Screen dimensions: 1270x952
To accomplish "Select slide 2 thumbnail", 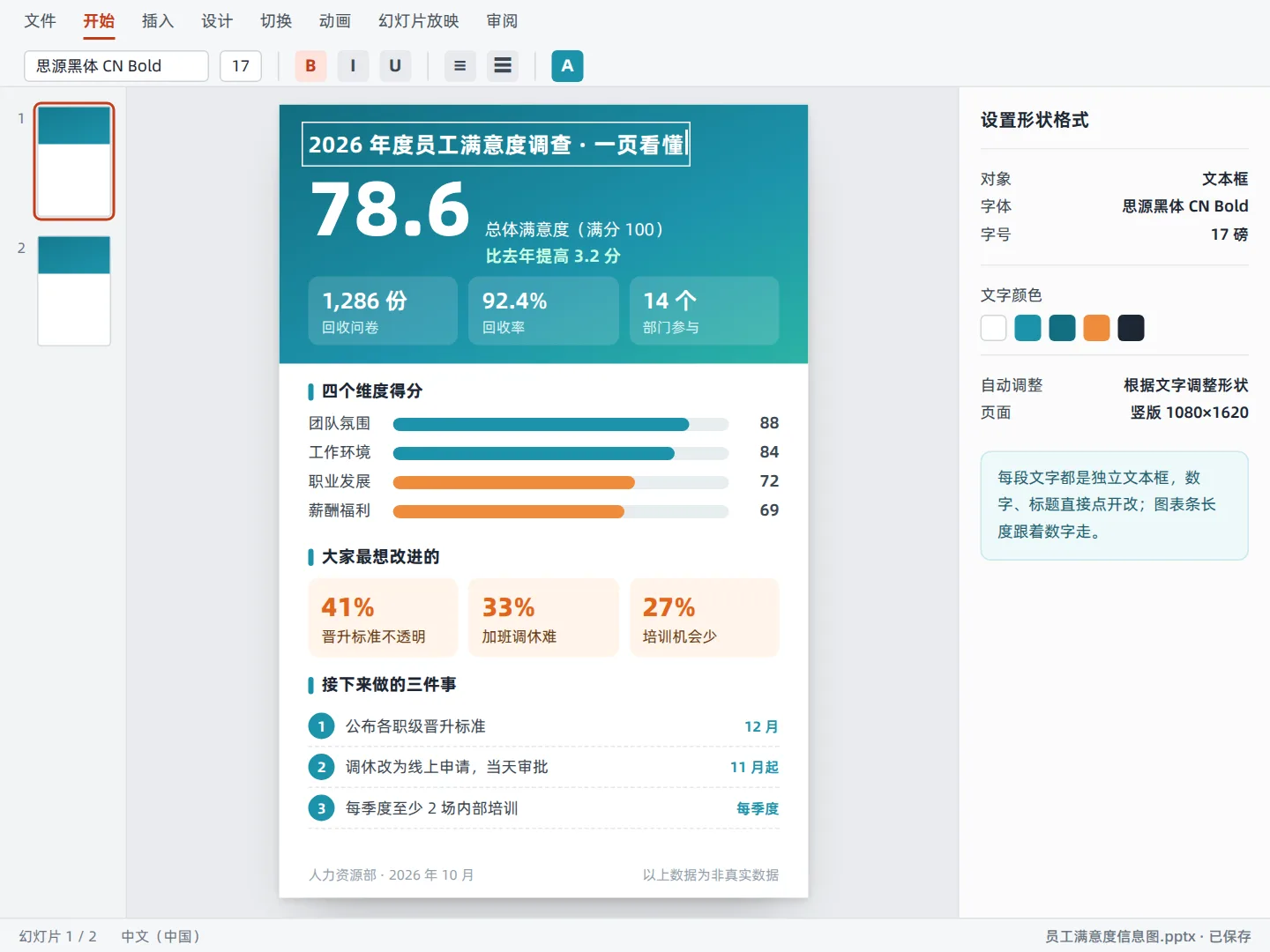I will coord(74,291).
